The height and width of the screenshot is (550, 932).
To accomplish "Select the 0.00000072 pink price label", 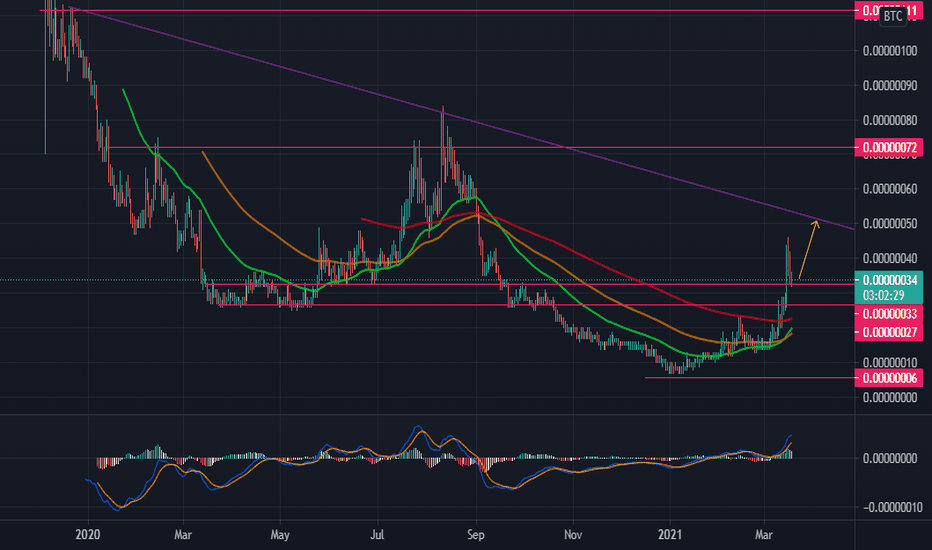I will point(889,147).
